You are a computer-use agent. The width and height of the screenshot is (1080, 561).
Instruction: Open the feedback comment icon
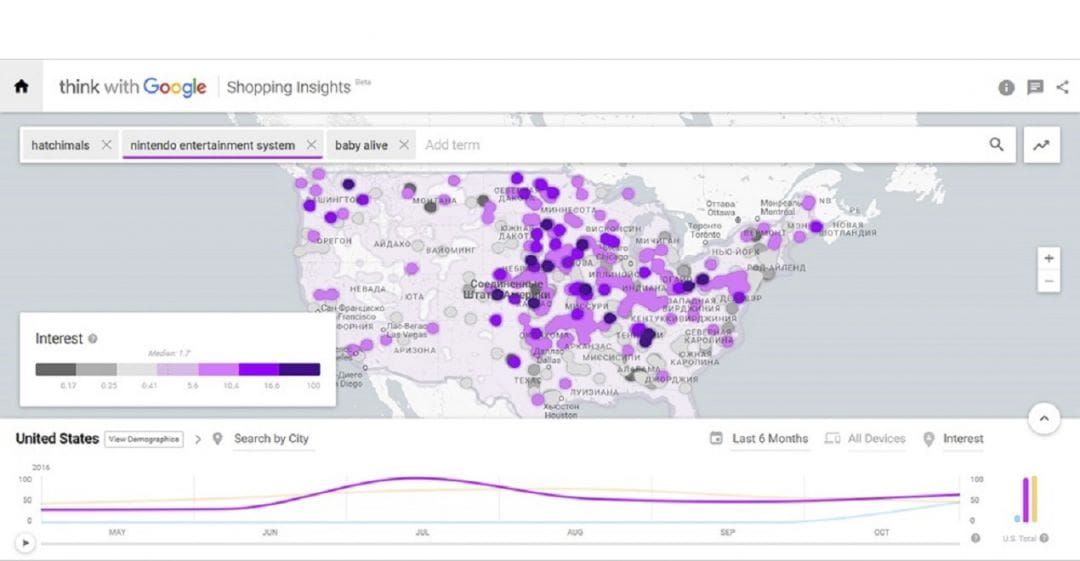pos(1035,88)
